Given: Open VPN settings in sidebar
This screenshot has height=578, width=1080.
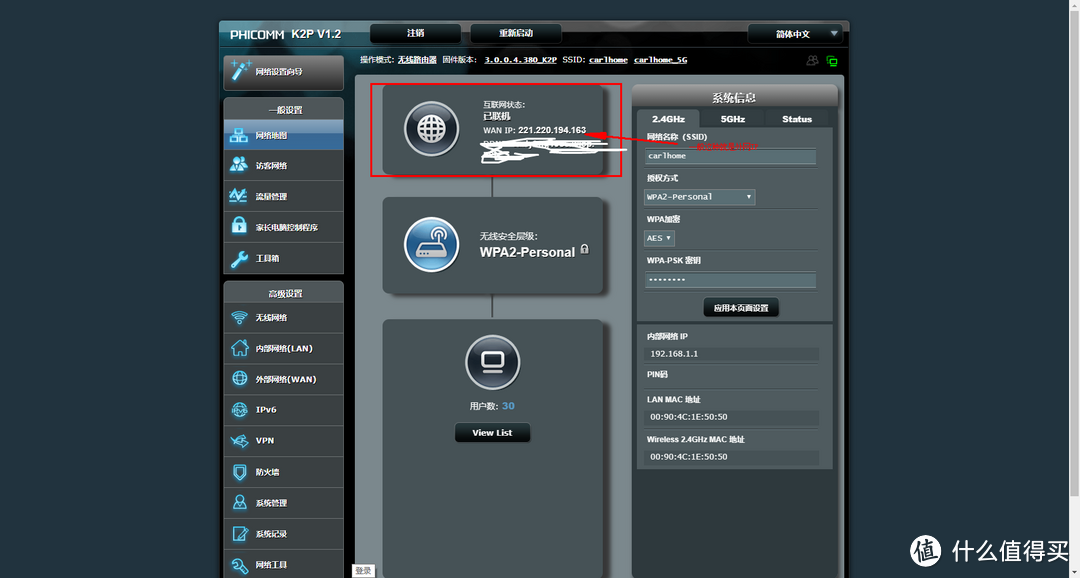Looking at the screenshot, I should click(x=283, y=441).
